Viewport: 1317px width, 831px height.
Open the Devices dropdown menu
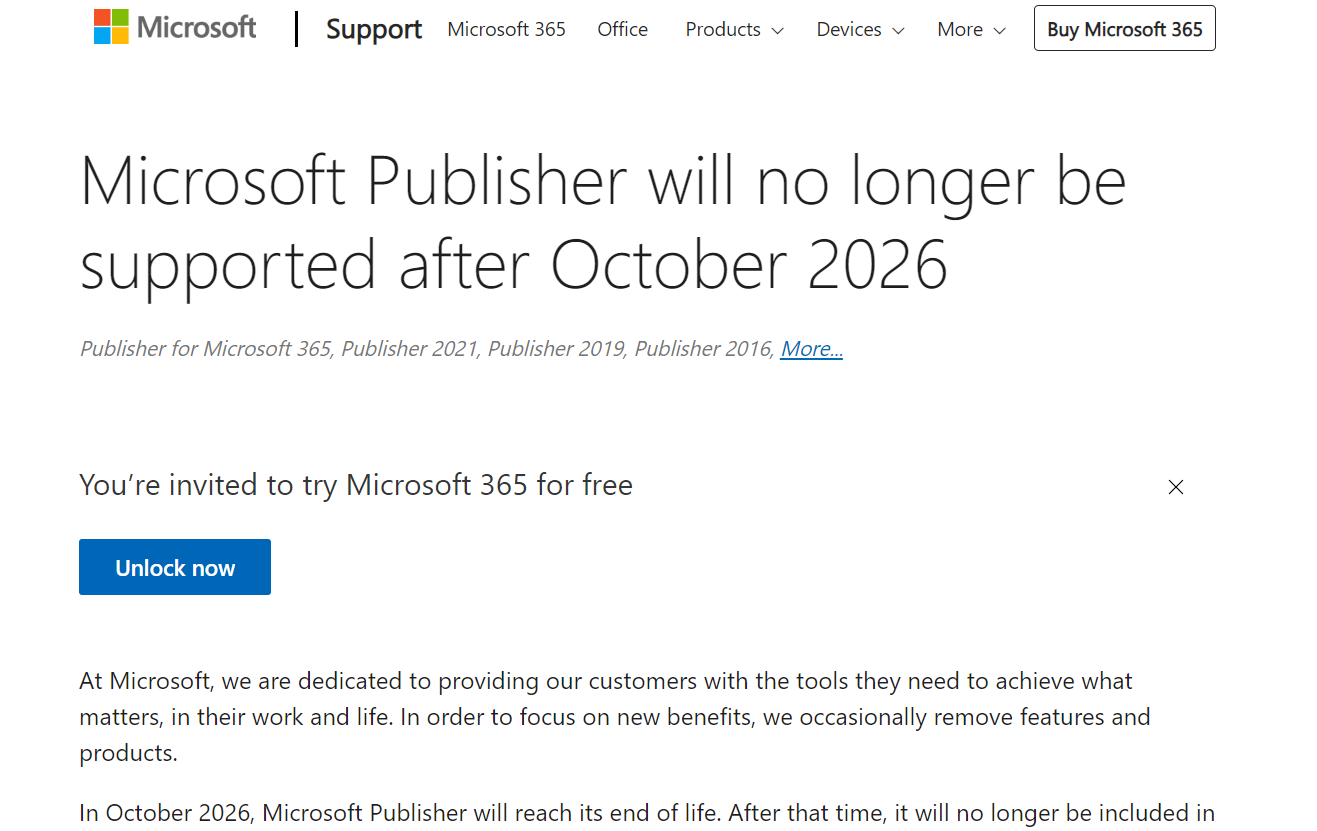847,29
